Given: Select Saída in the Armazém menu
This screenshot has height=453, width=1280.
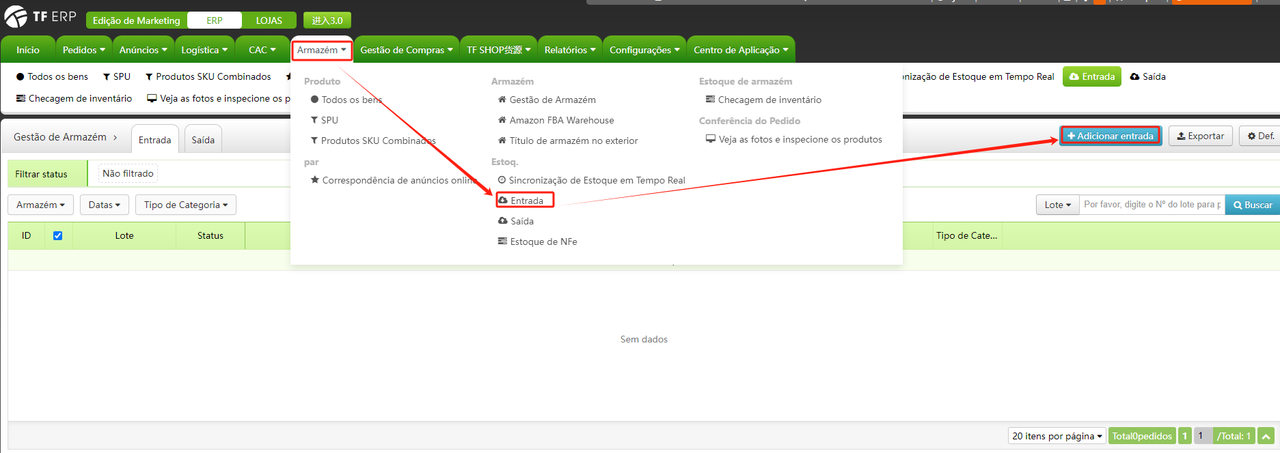Looking at the screenshot, I should point(515,220).
